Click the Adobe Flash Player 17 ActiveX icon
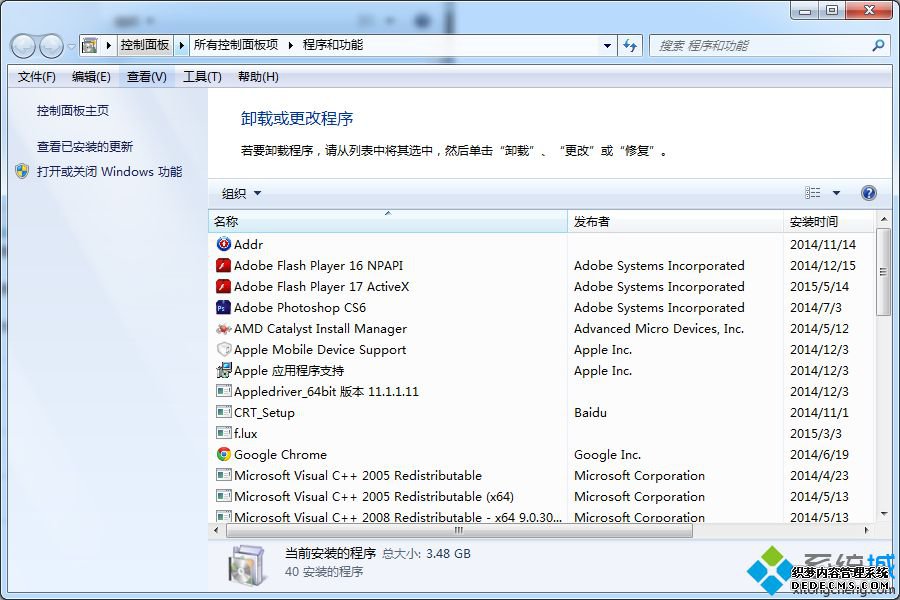 [x=223, y=286]
